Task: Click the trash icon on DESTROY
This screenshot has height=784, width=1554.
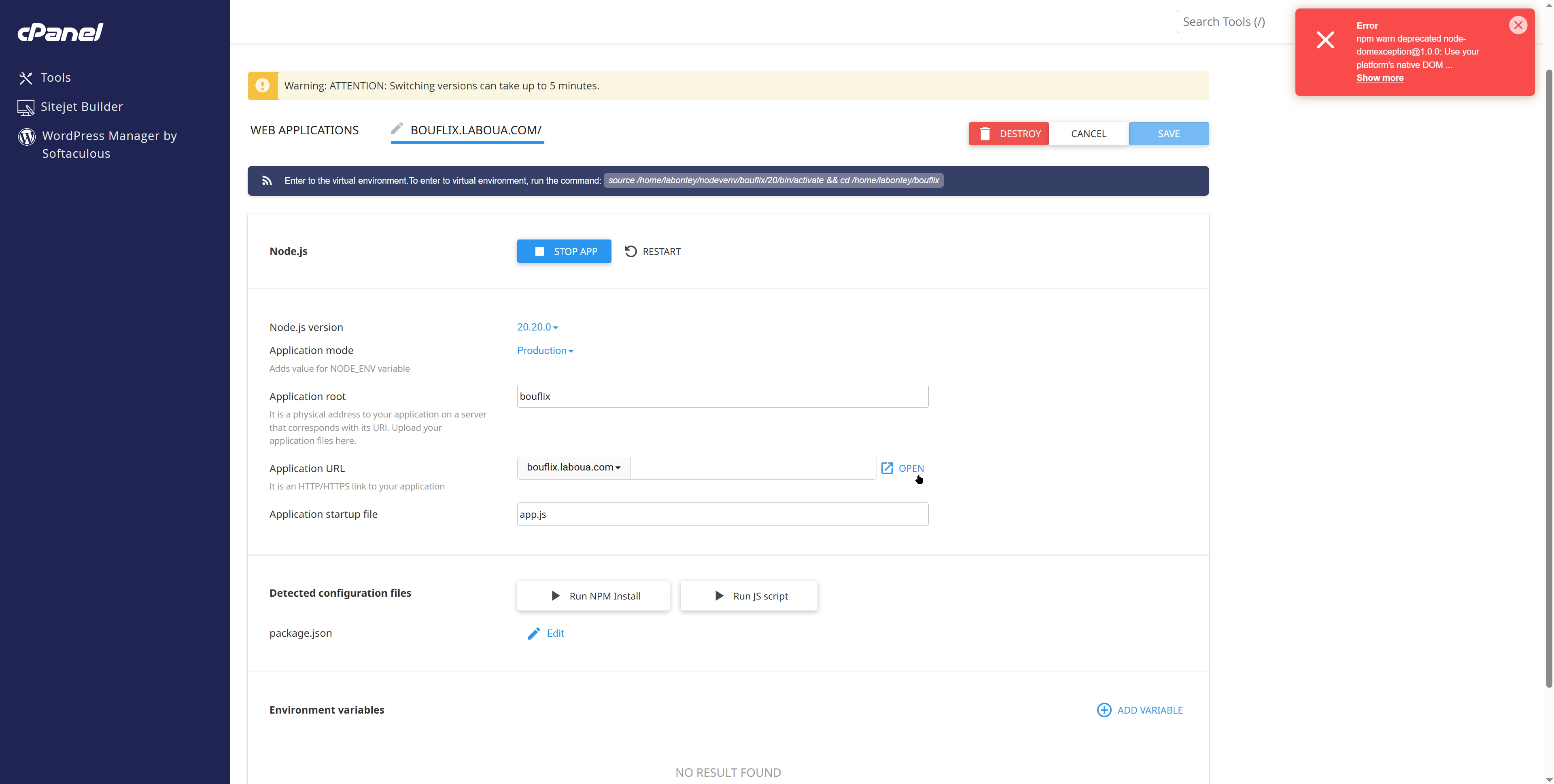Action: click(x=985, y=134)
